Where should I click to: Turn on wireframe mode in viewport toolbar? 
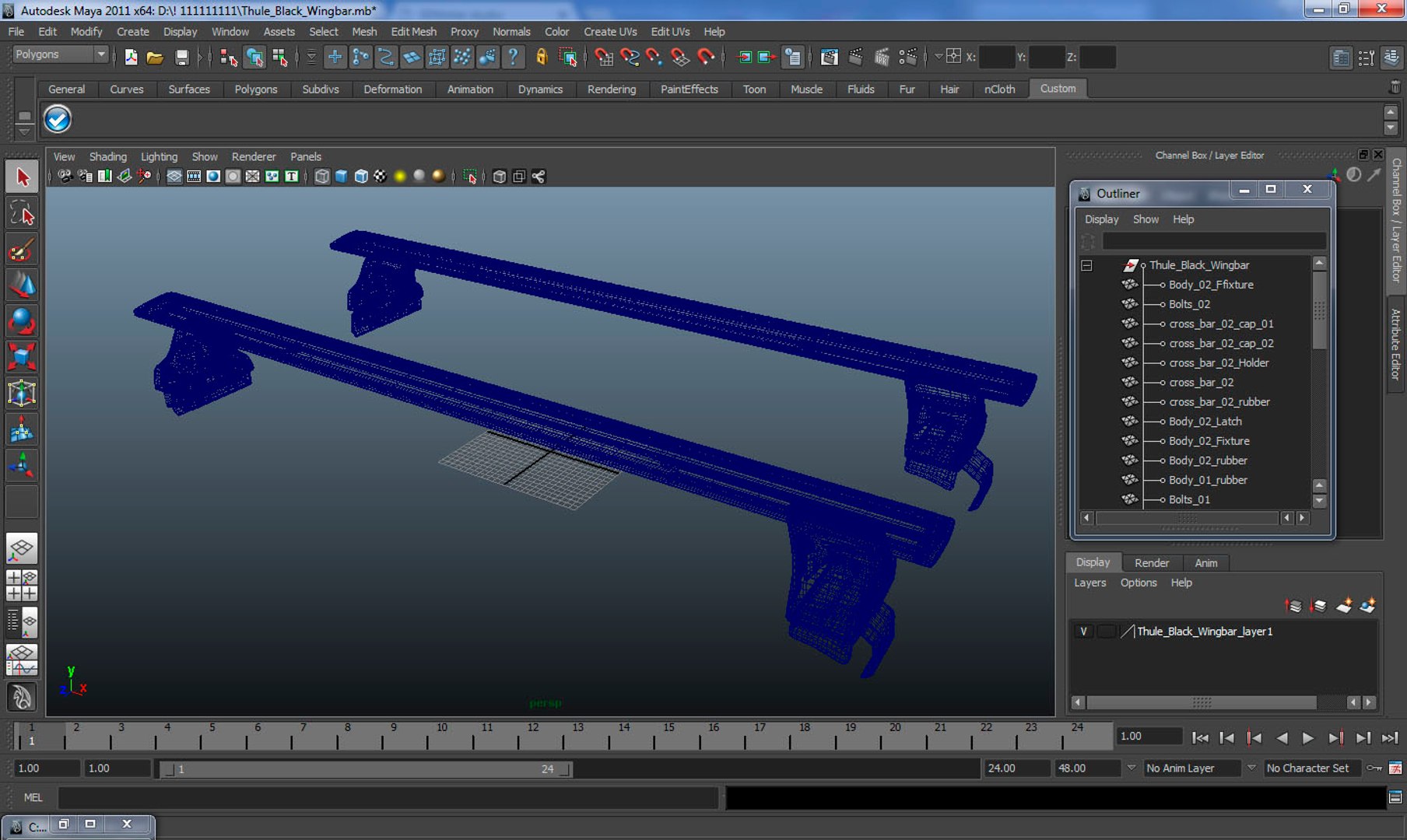coord(321,177)
